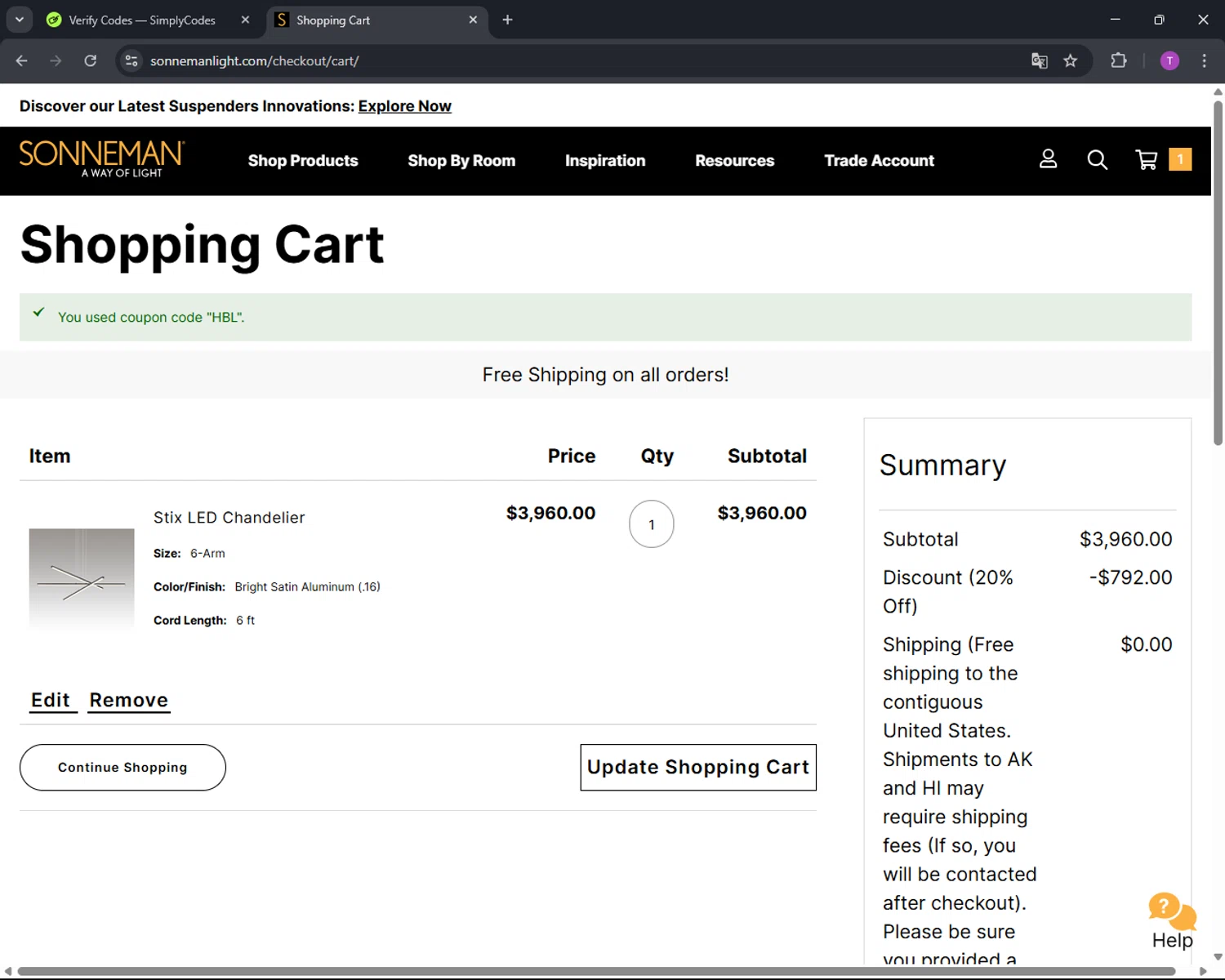Open a new browser tab

tap(507, 20)
